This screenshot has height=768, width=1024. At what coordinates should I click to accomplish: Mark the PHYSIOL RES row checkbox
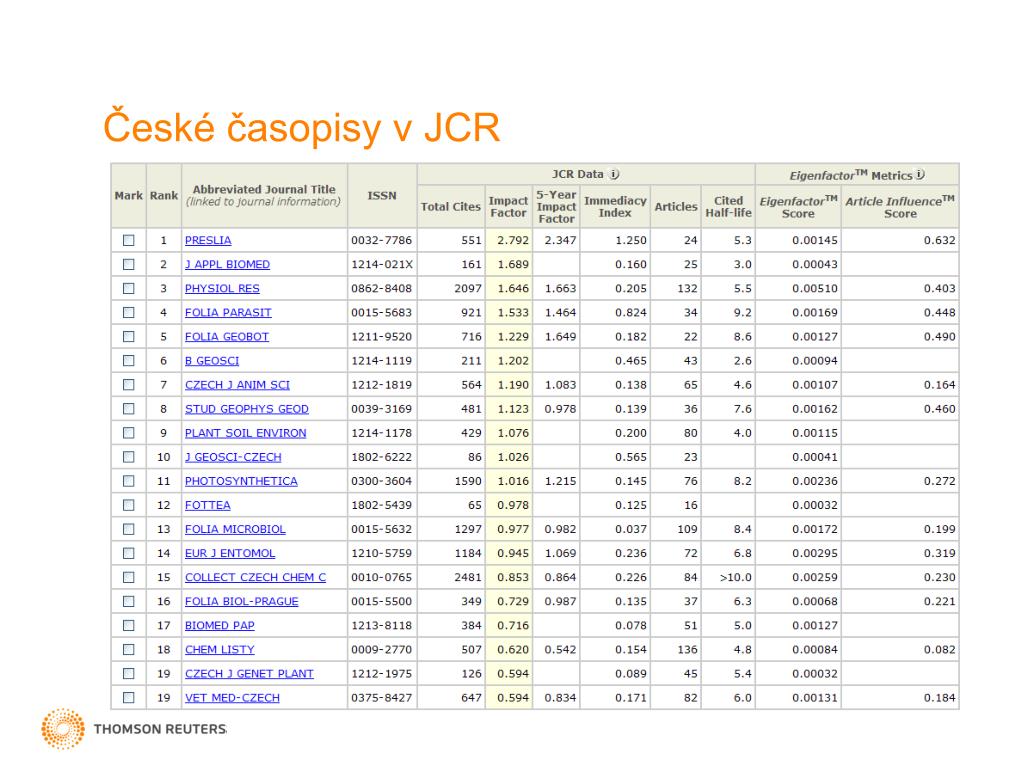[129, 289]
